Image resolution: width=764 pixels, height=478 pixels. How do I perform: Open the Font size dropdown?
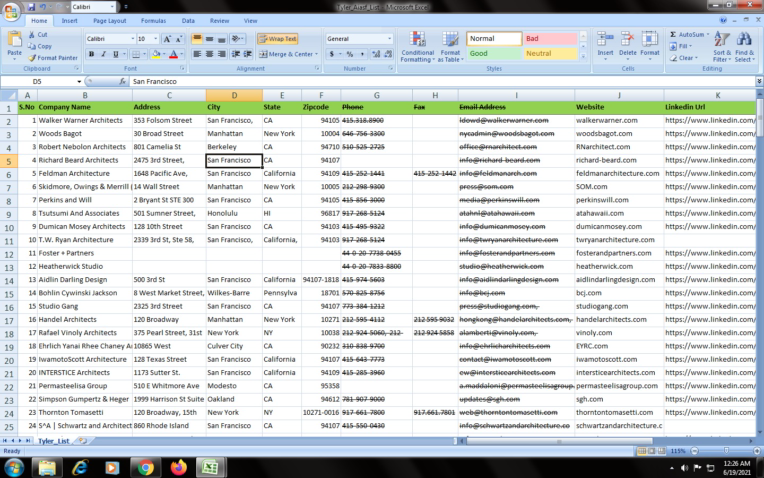pos(156,39)
